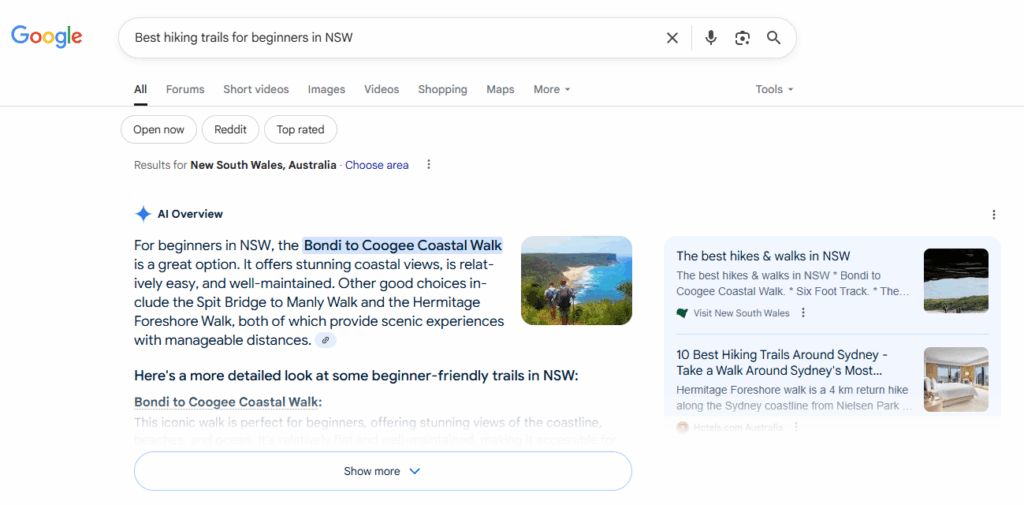This screenshot has height=505, width=1024.
Task: Open the Tools dropdown
Action: (775, 90)
